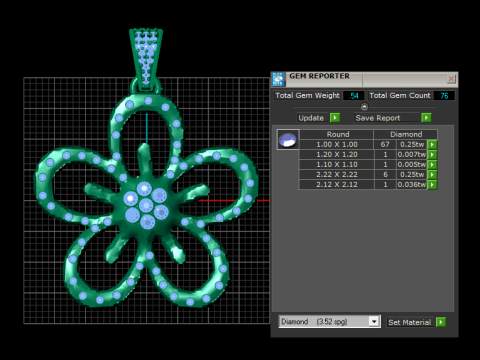
Task: Run Update with its green arrow
Action: 335,118
